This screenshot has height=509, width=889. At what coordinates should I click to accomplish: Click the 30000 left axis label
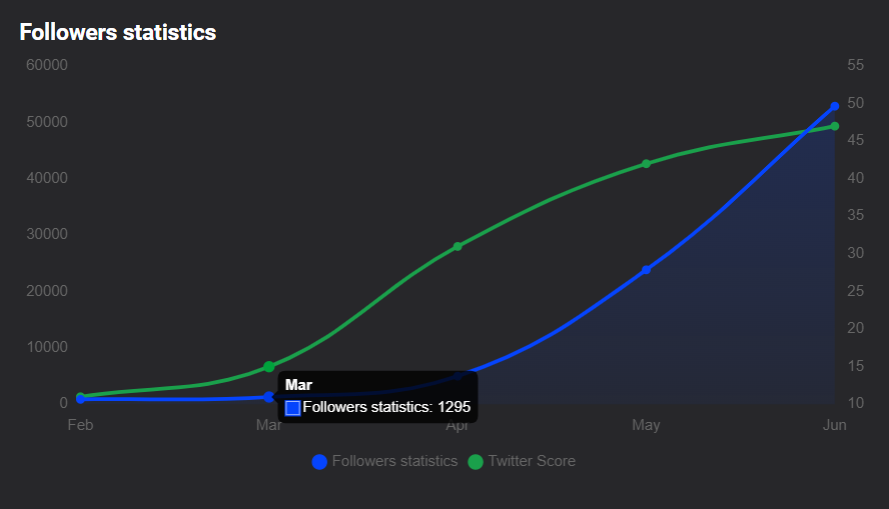click(x=47, y=234)
